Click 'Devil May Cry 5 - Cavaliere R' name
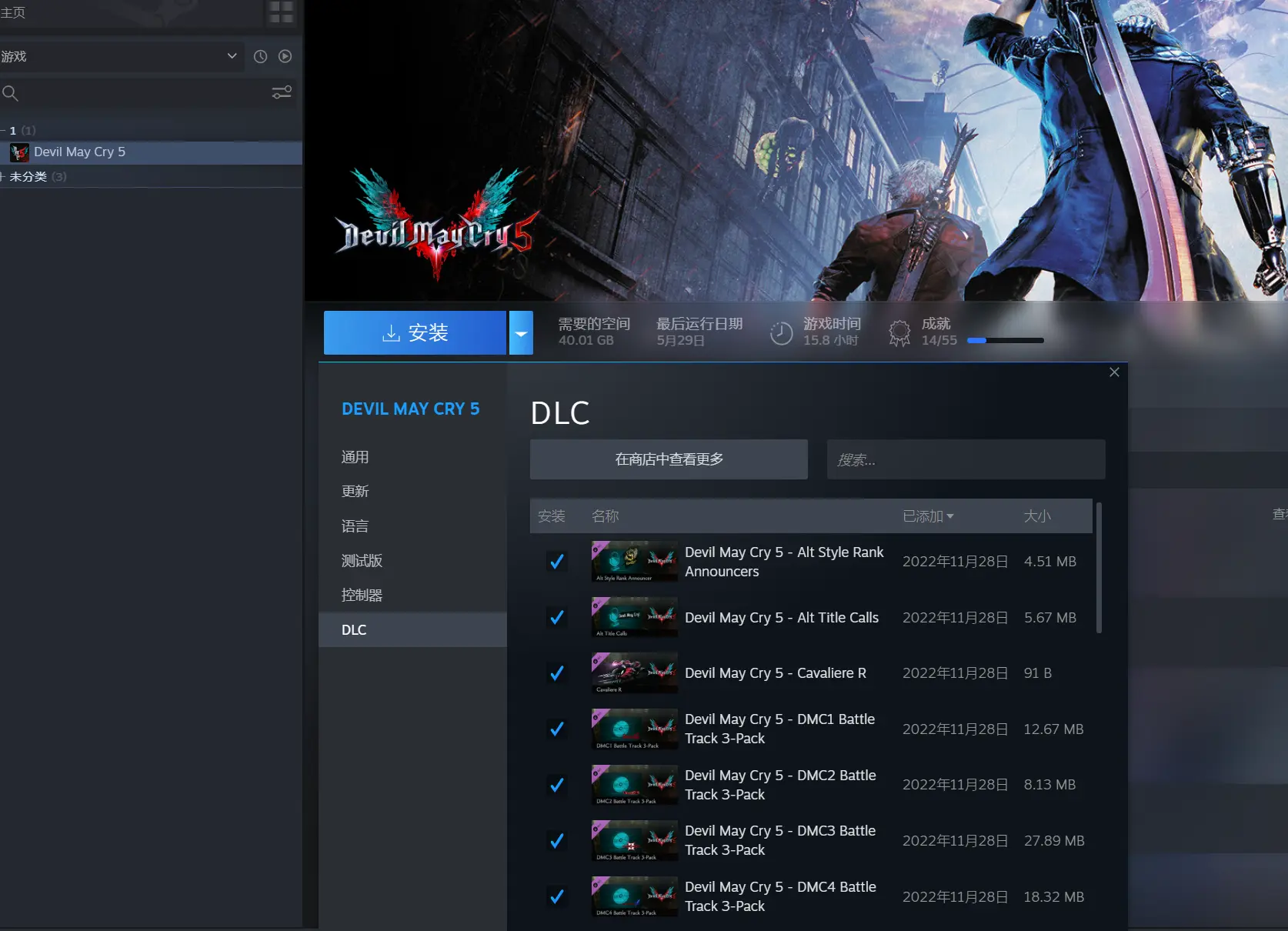Screen dimensions: 1288x931 click(x=776, y=673)
